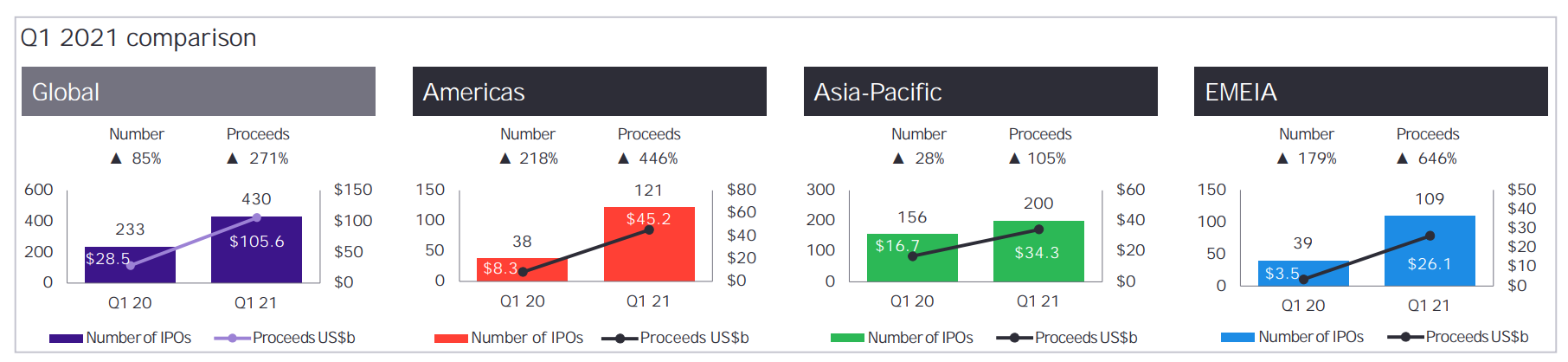
Task: Click the up triangle beside Asia-Pacific 28%
Action: (x=898, y=158)
